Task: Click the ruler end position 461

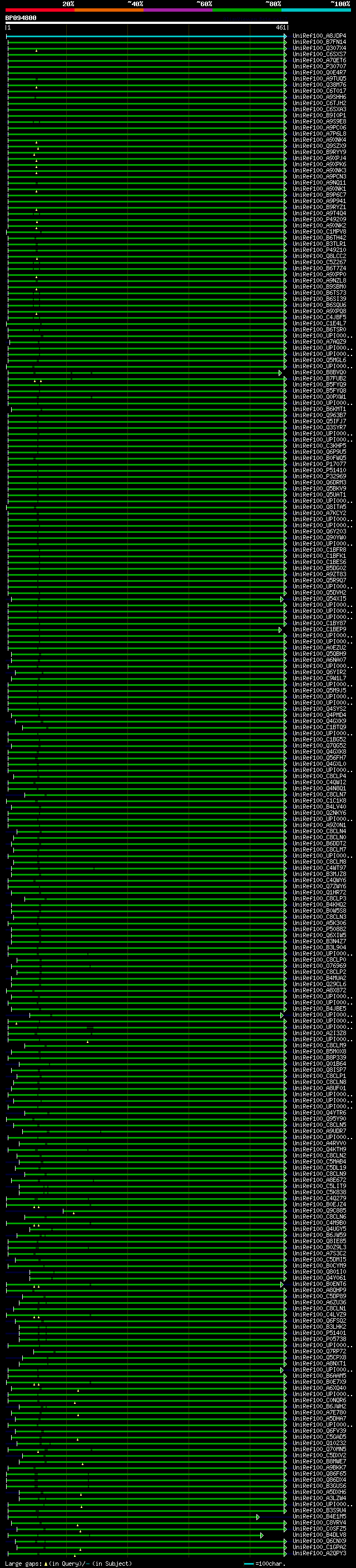Action: [280, 27]
